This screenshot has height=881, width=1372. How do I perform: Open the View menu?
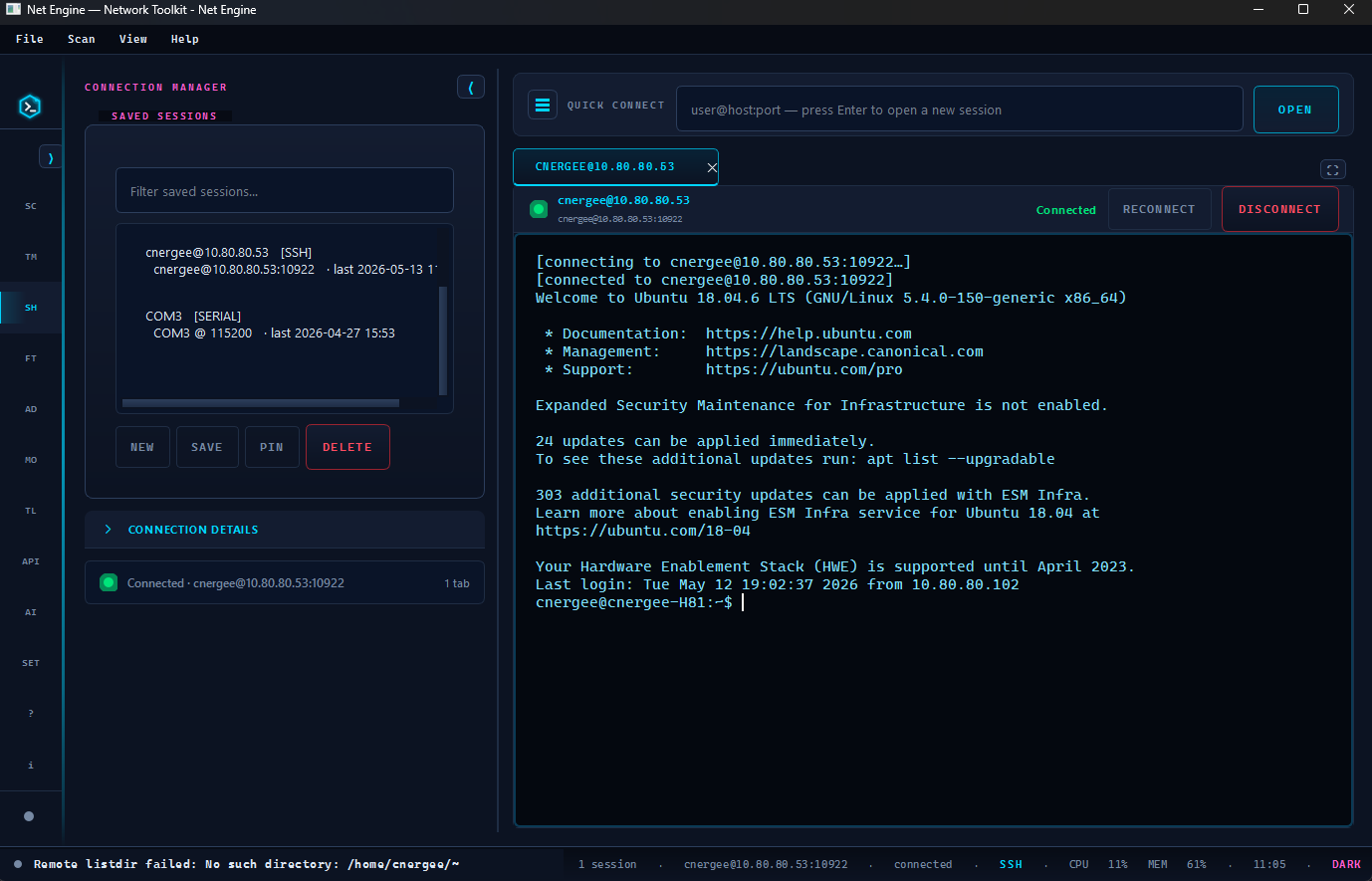pyautogui.click(x=133, y=39)
